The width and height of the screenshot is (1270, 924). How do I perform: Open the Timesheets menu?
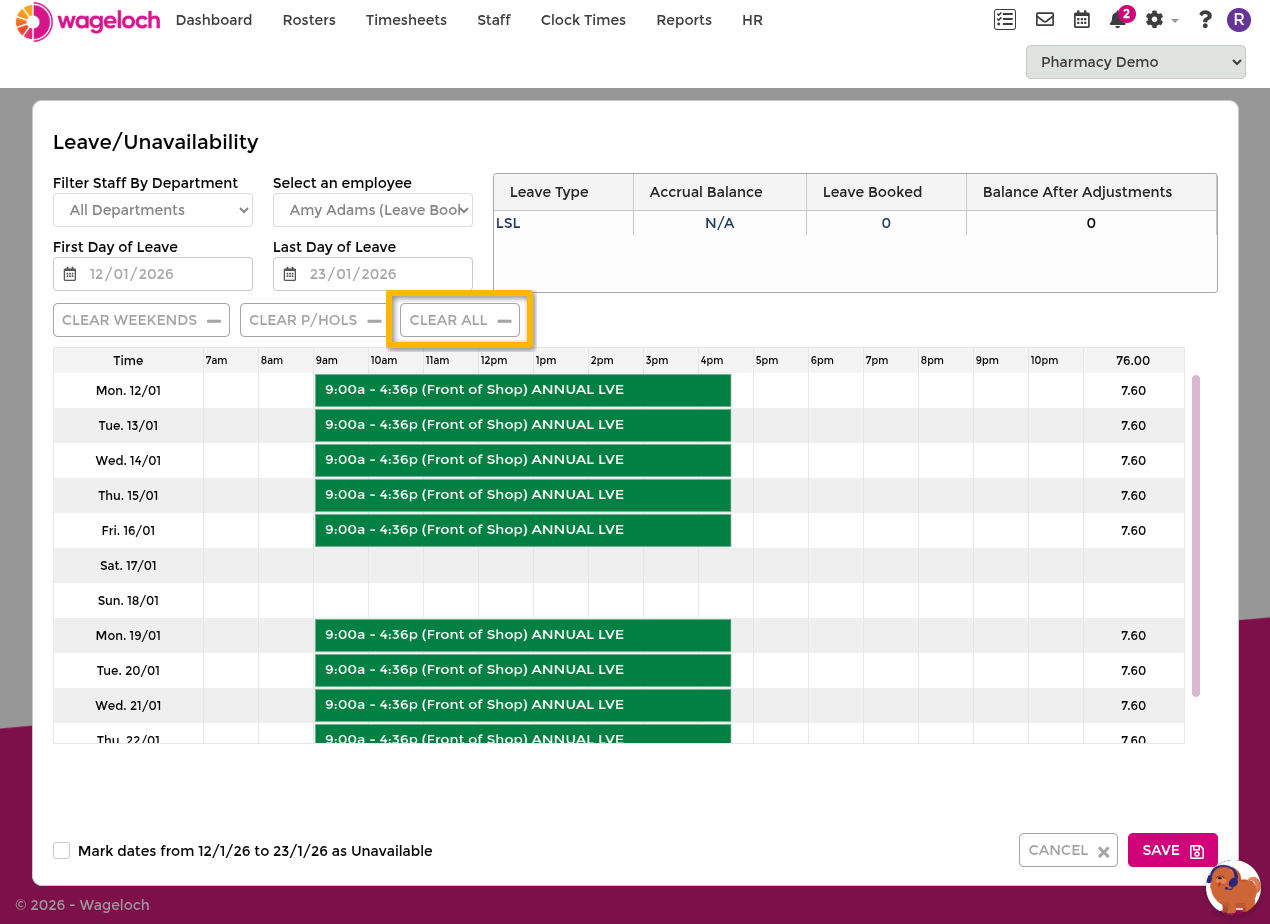tap(406, 20)
